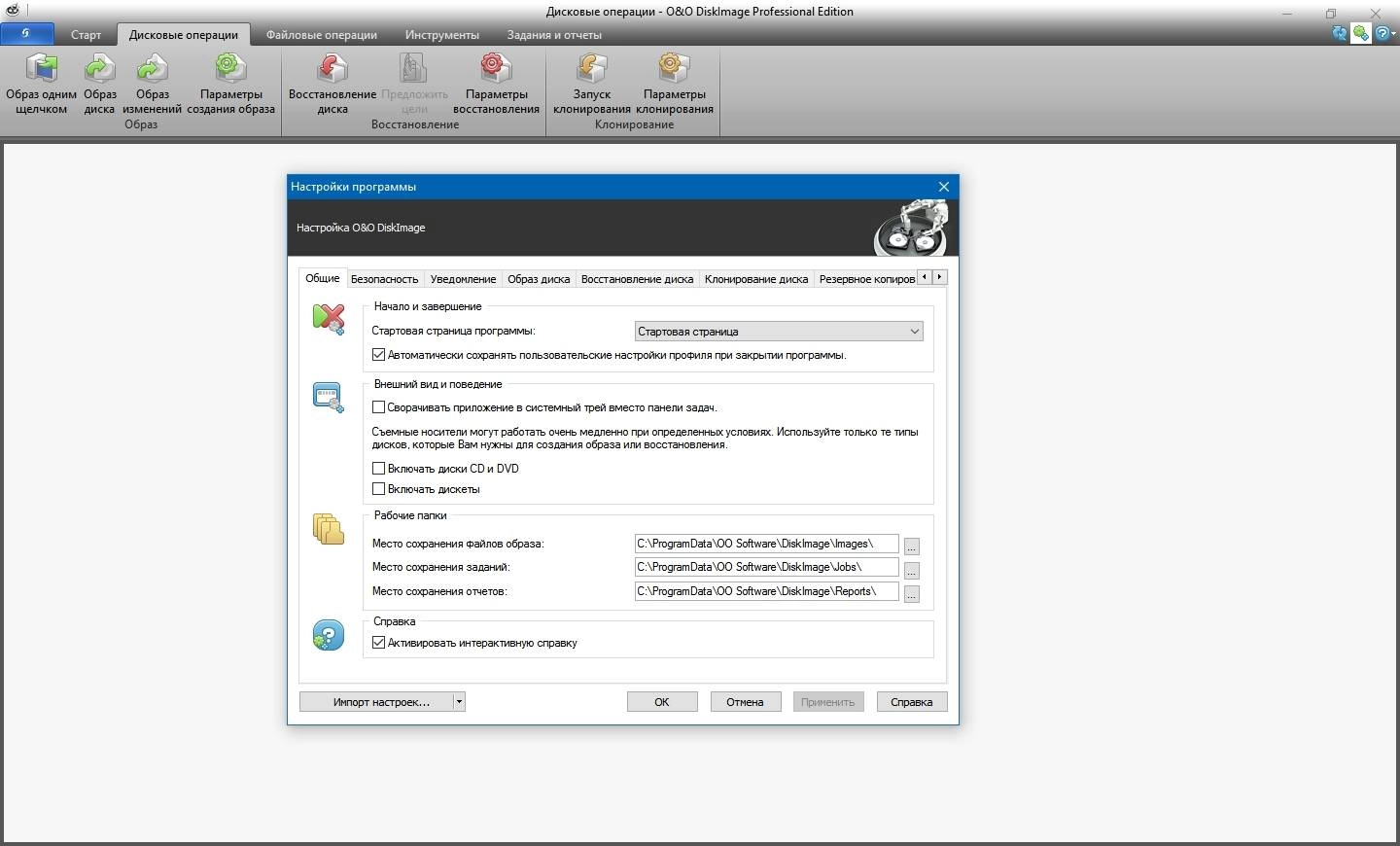This screenshot has width=1400, height=846.
Task: Open 'Параметры клонирования' ribbon icon
Action: [674, 68]
